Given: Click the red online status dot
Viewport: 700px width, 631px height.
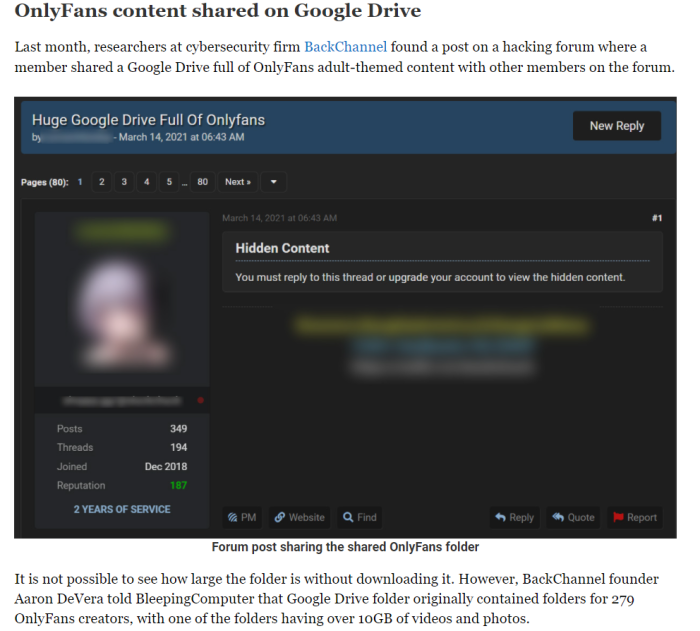Looking at the screenshot, I should tap(201, 401).
